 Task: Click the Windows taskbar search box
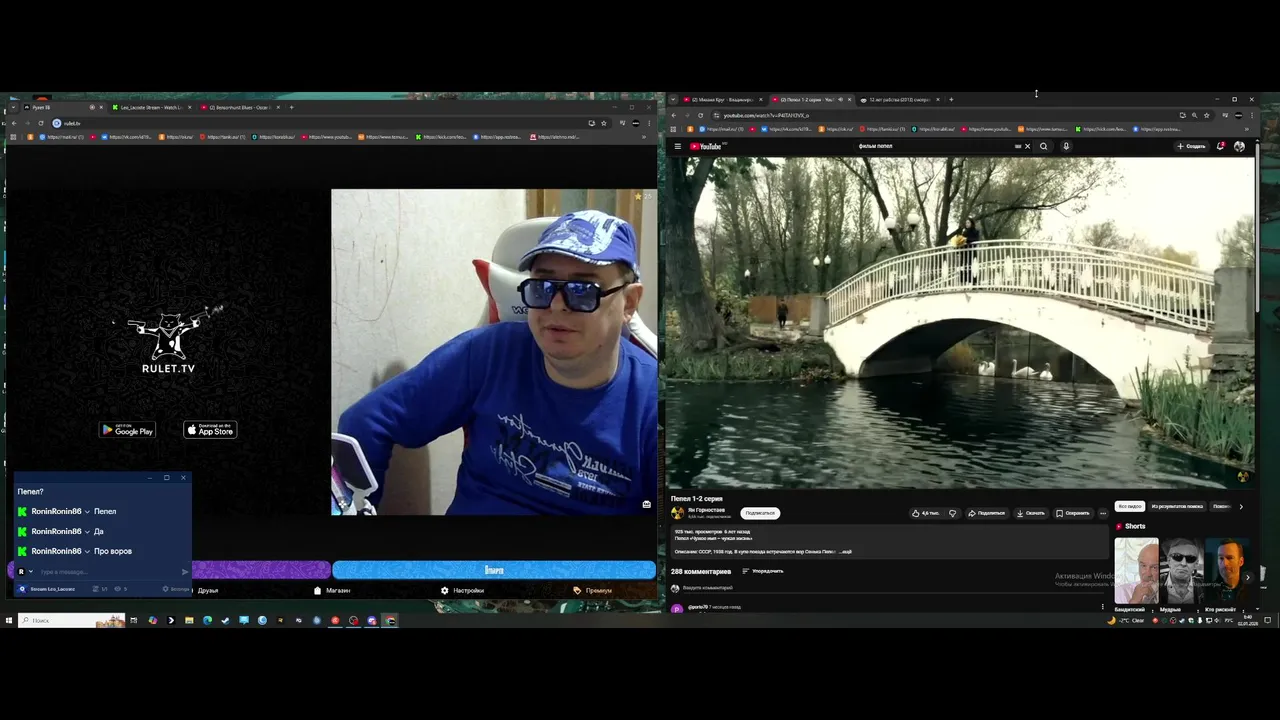click(x=71, y=620)
